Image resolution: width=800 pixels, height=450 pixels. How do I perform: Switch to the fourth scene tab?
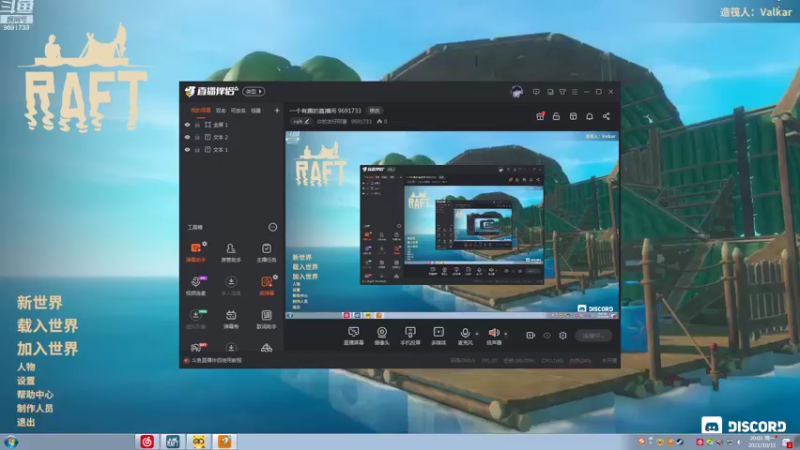(256, 110)
